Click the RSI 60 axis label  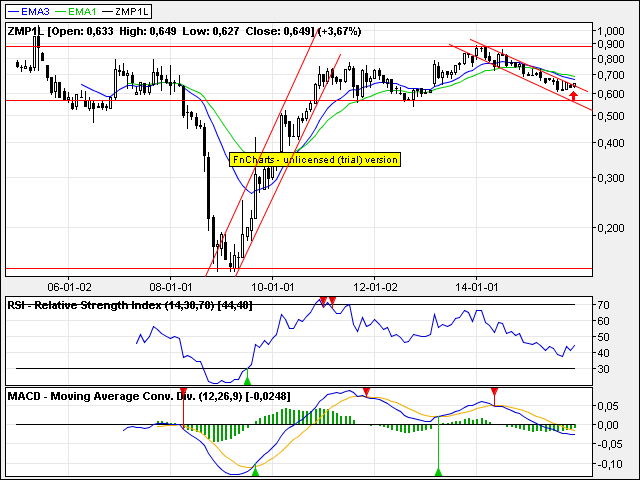tap(603, 321)
